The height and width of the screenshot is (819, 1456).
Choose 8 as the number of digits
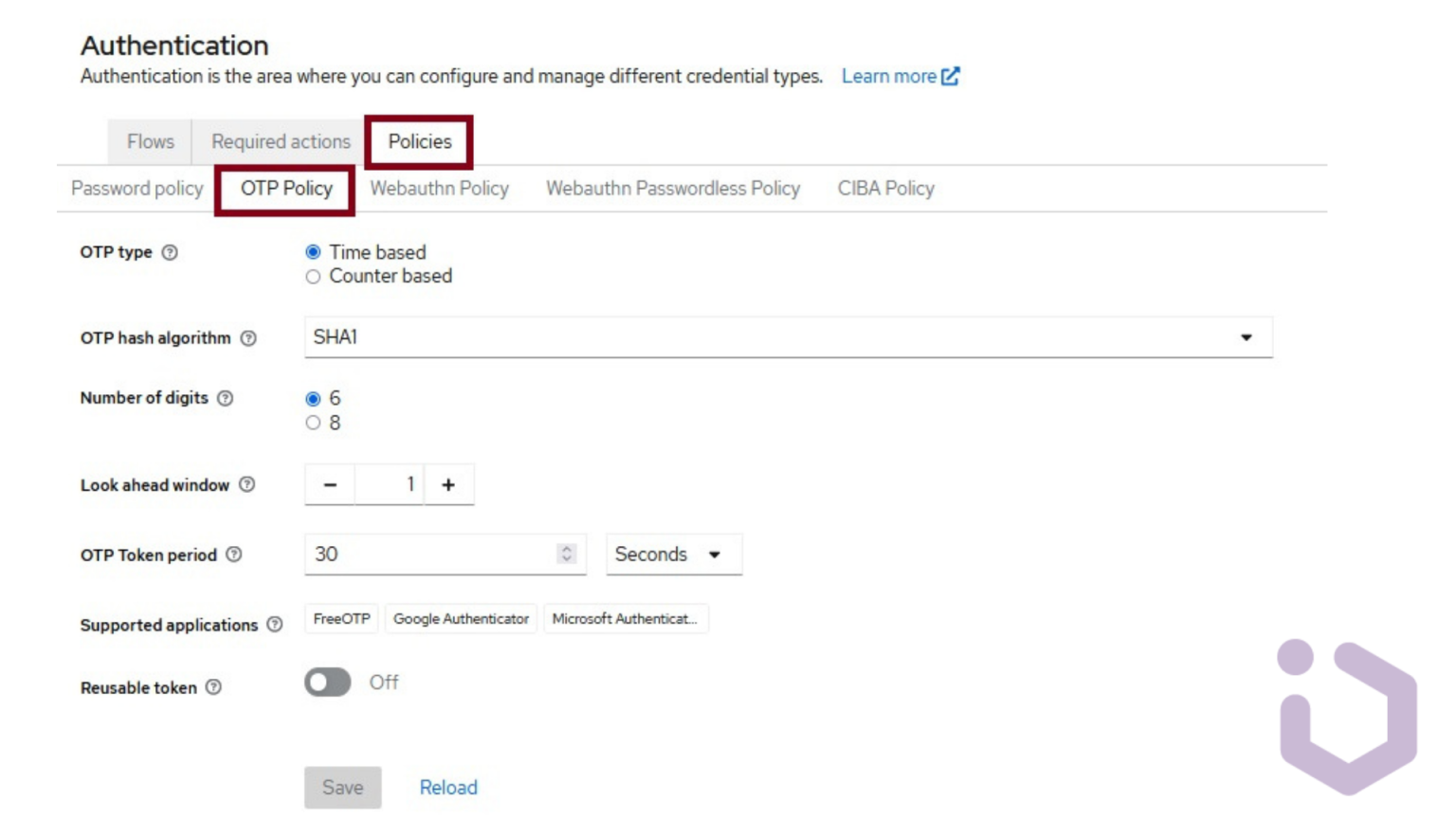tap(314, 423)
